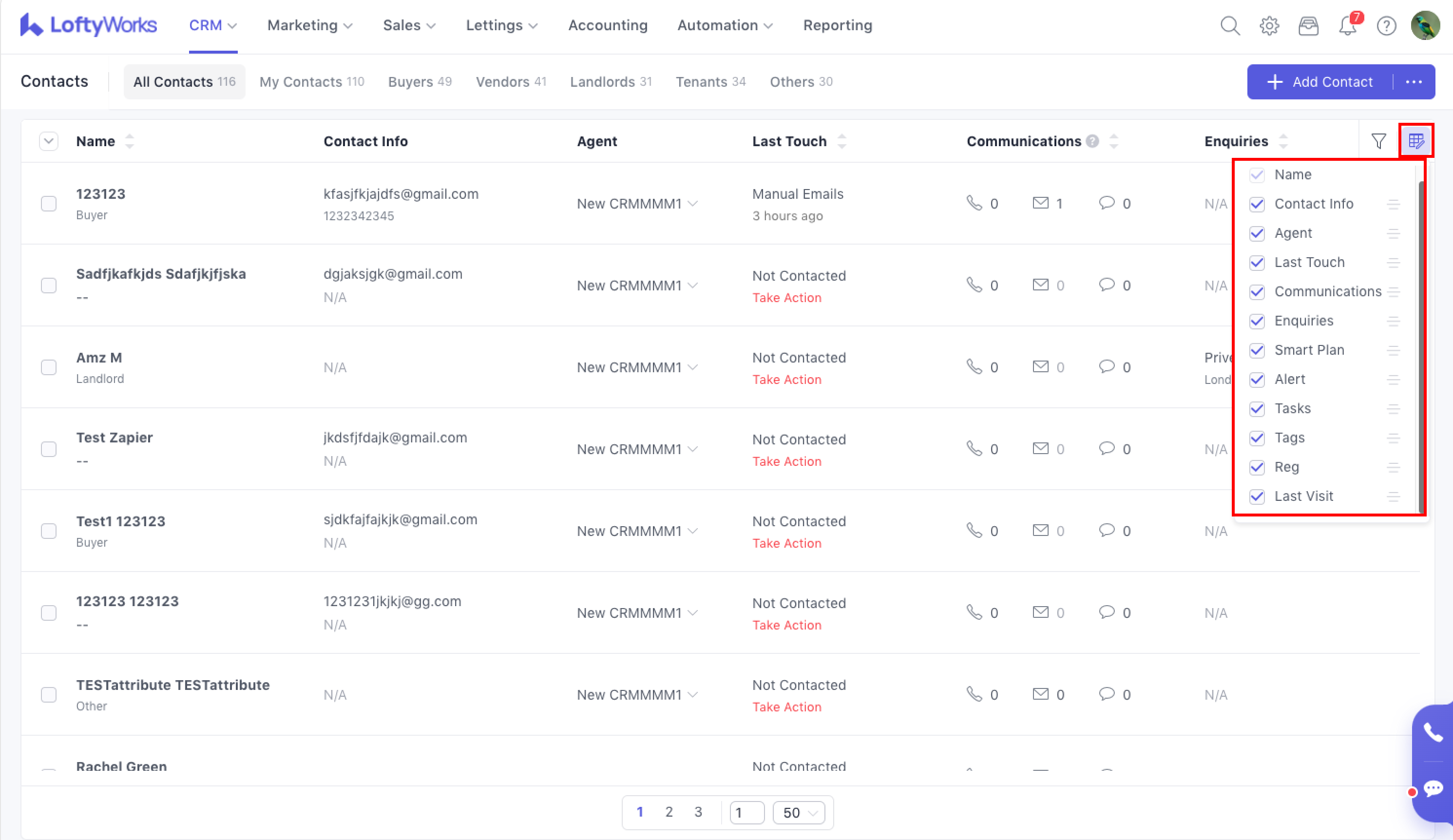
Task: Uncheck the Smart Plan column checkbox
Action: pos(1257,350)
